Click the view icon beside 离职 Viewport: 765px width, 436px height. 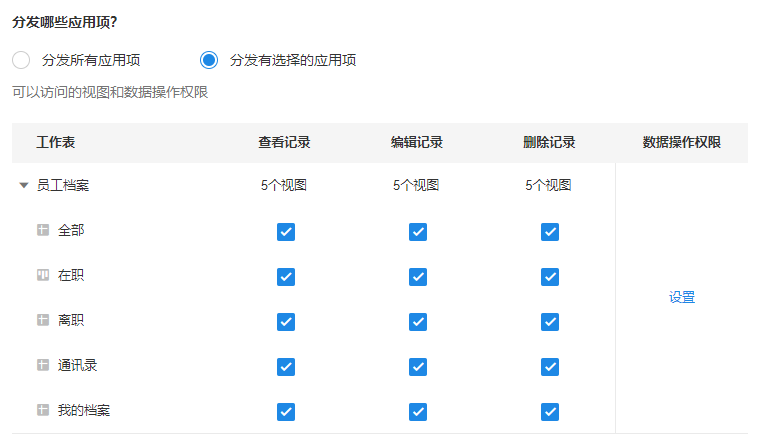coord(43,320)
